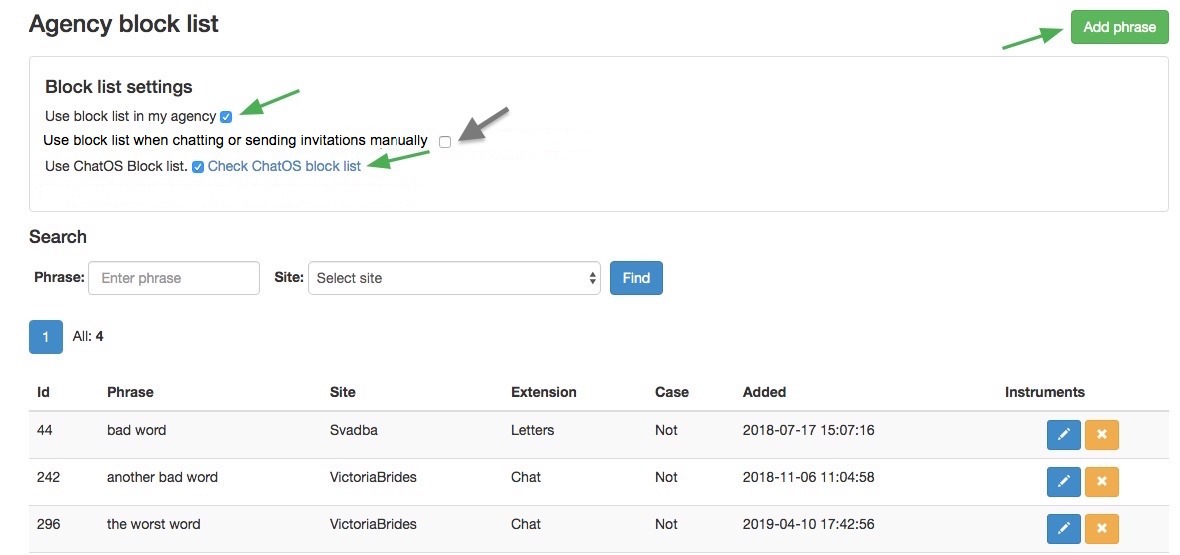Toggle Use ChatOS Block list checkbox
This screenshot has width=1180, height=555.
[x=198, y=167]
